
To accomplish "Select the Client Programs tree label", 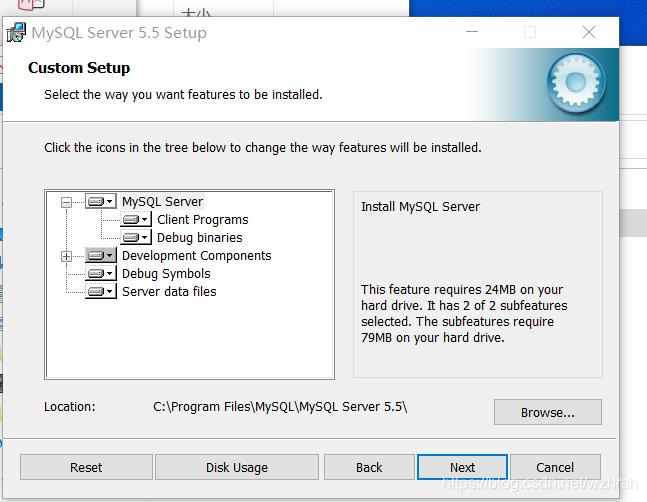I will point(203,220).
